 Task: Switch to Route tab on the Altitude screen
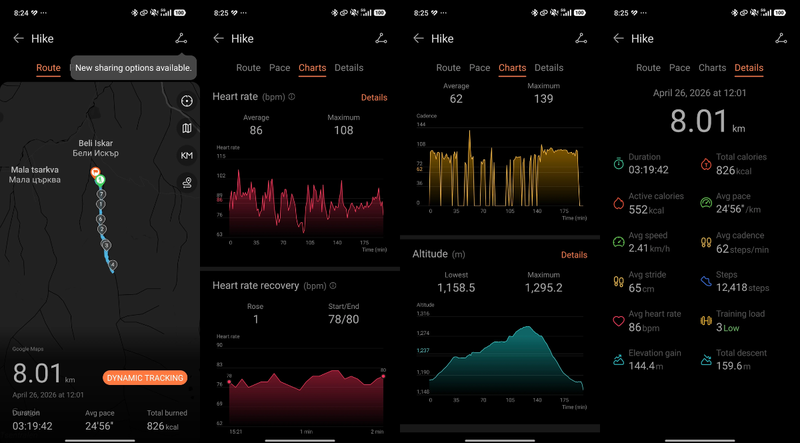pyautogui.click(x=448, y=67)
